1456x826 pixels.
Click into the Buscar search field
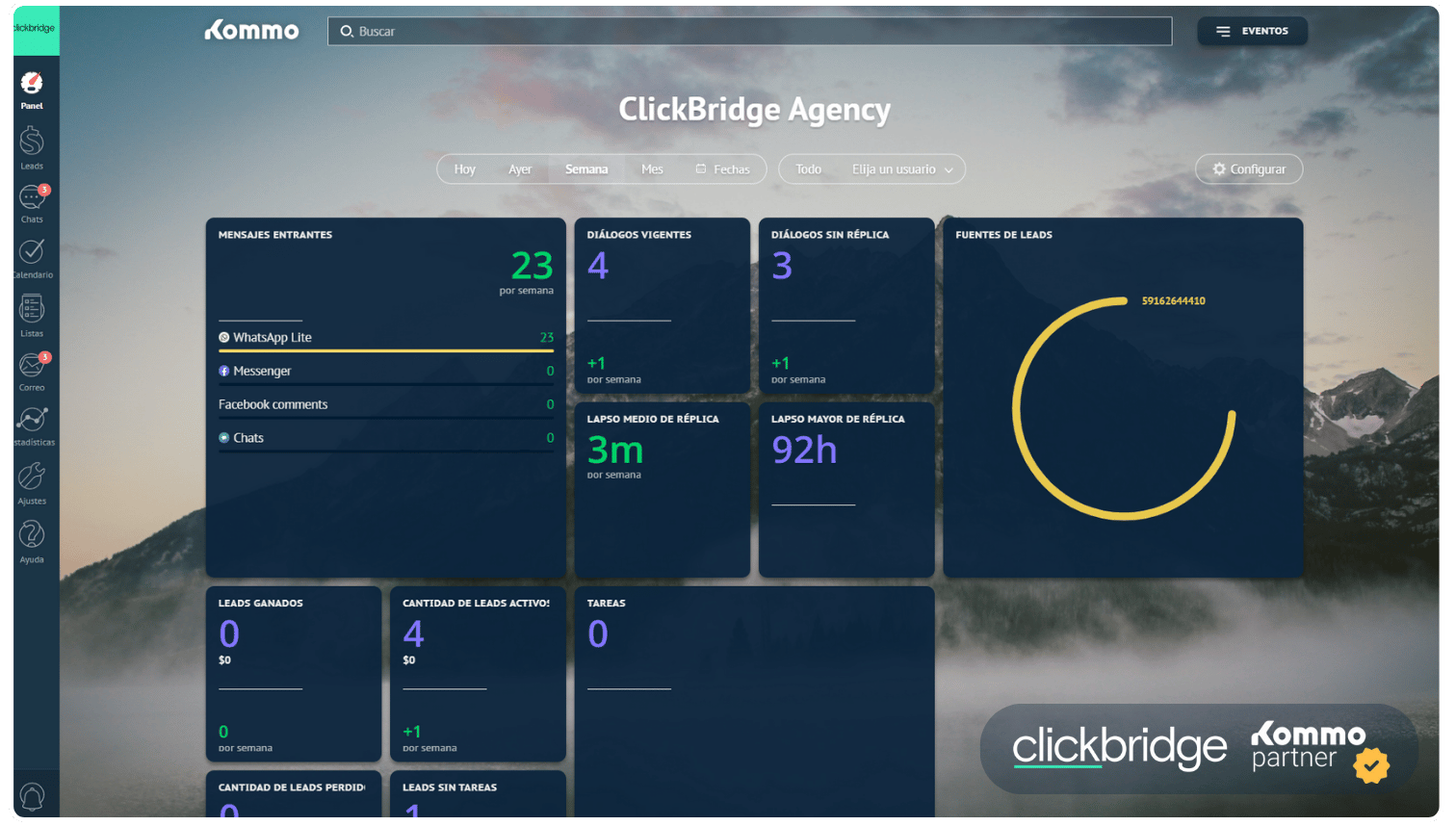750,32
